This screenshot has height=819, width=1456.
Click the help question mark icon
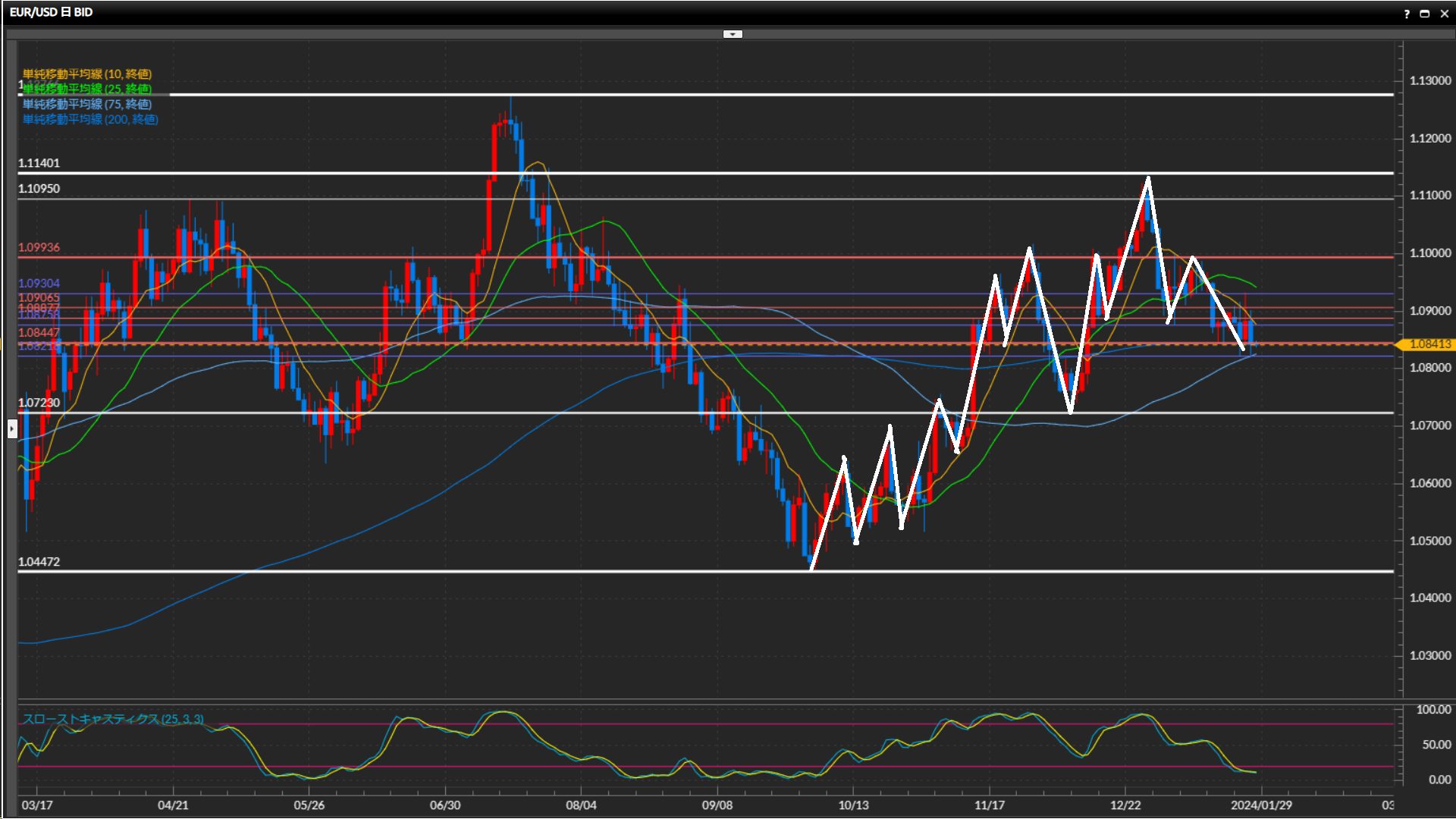[1407, 14]
